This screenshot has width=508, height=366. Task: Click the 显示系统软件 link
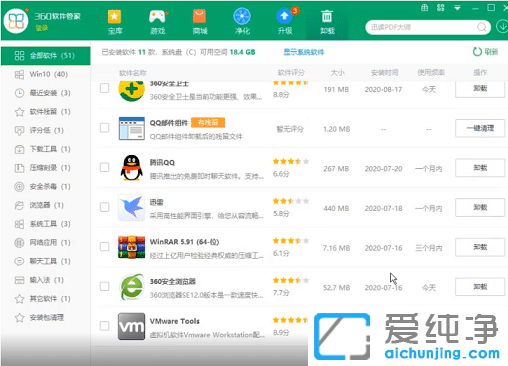click(304, 52)
